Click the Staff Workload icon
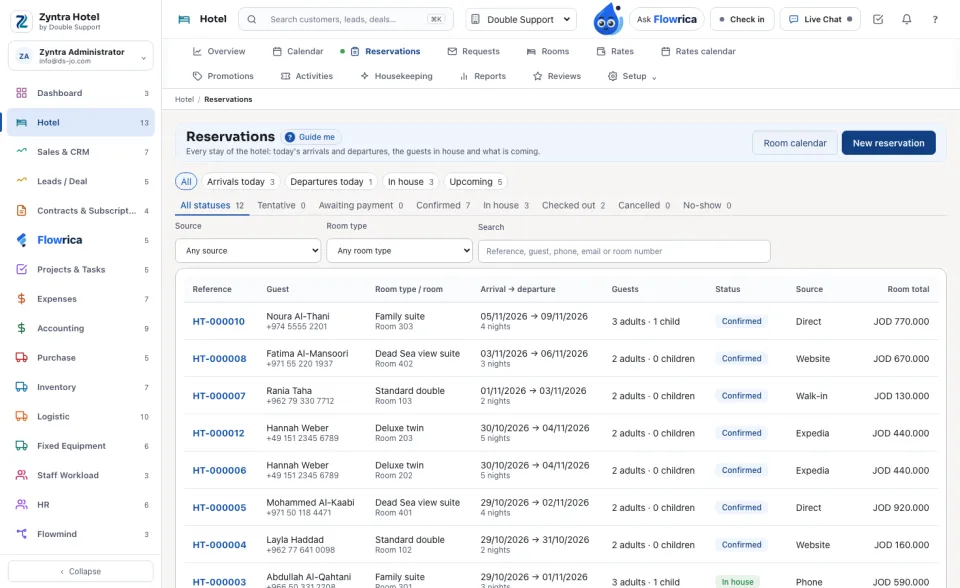Screen dimensions: 960x588 pyautogui.click(x=21, y=475)
